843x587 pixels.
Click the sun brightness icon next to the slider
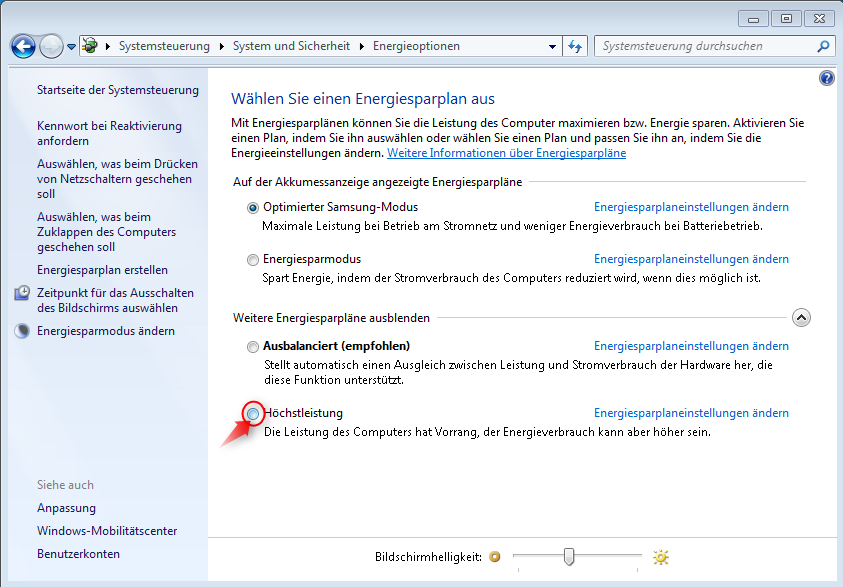tap(660, 558)
